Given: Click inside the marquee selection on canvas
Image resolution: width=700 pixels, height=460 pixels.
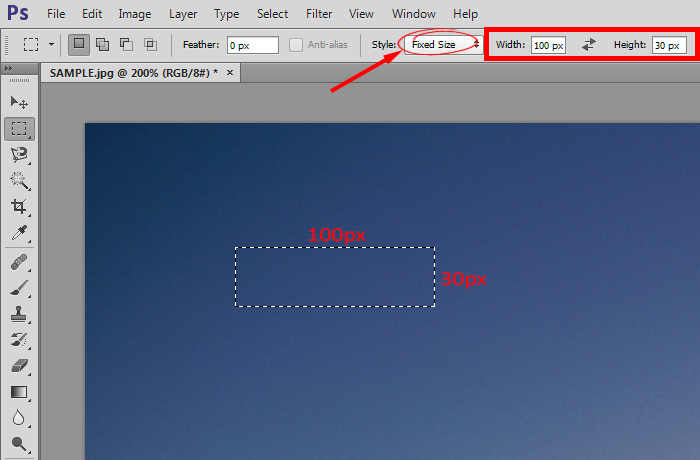Looking at the screenshot, I should coord(335,277).
